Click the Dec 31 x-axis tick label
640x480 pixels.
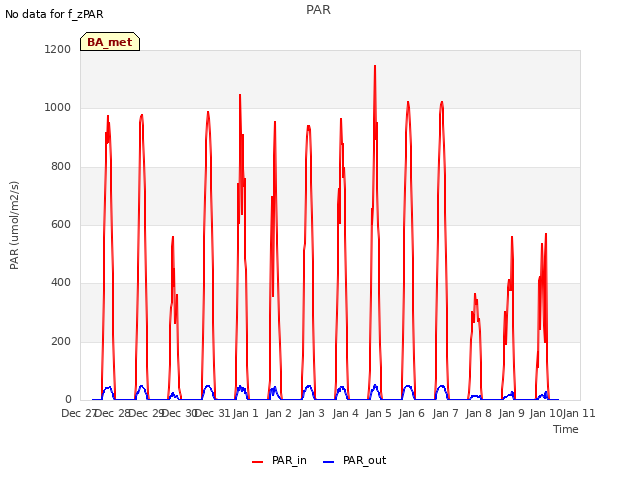[x=213, y=413]
